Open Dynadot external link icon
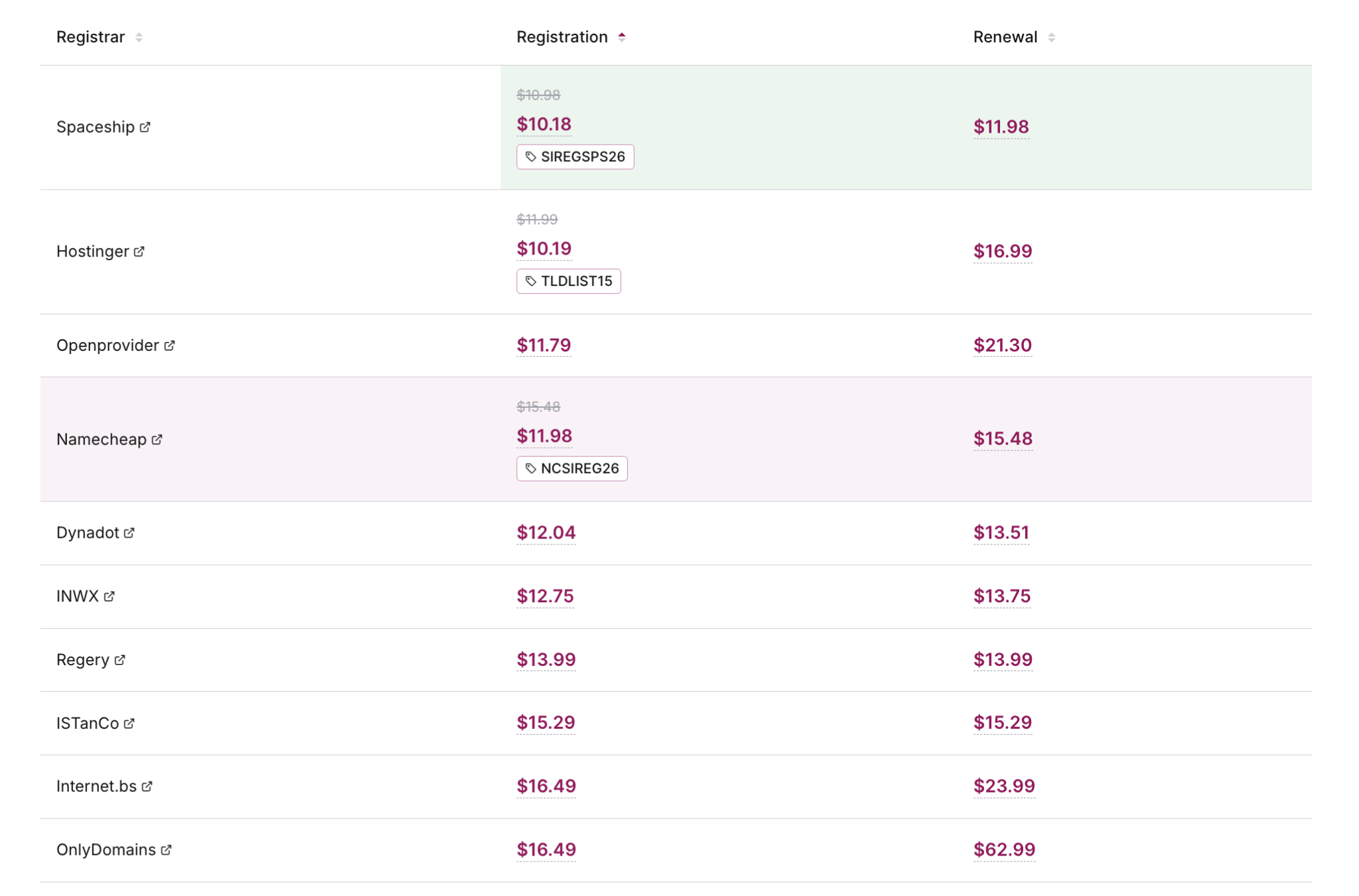 click(x=129, y=533)
